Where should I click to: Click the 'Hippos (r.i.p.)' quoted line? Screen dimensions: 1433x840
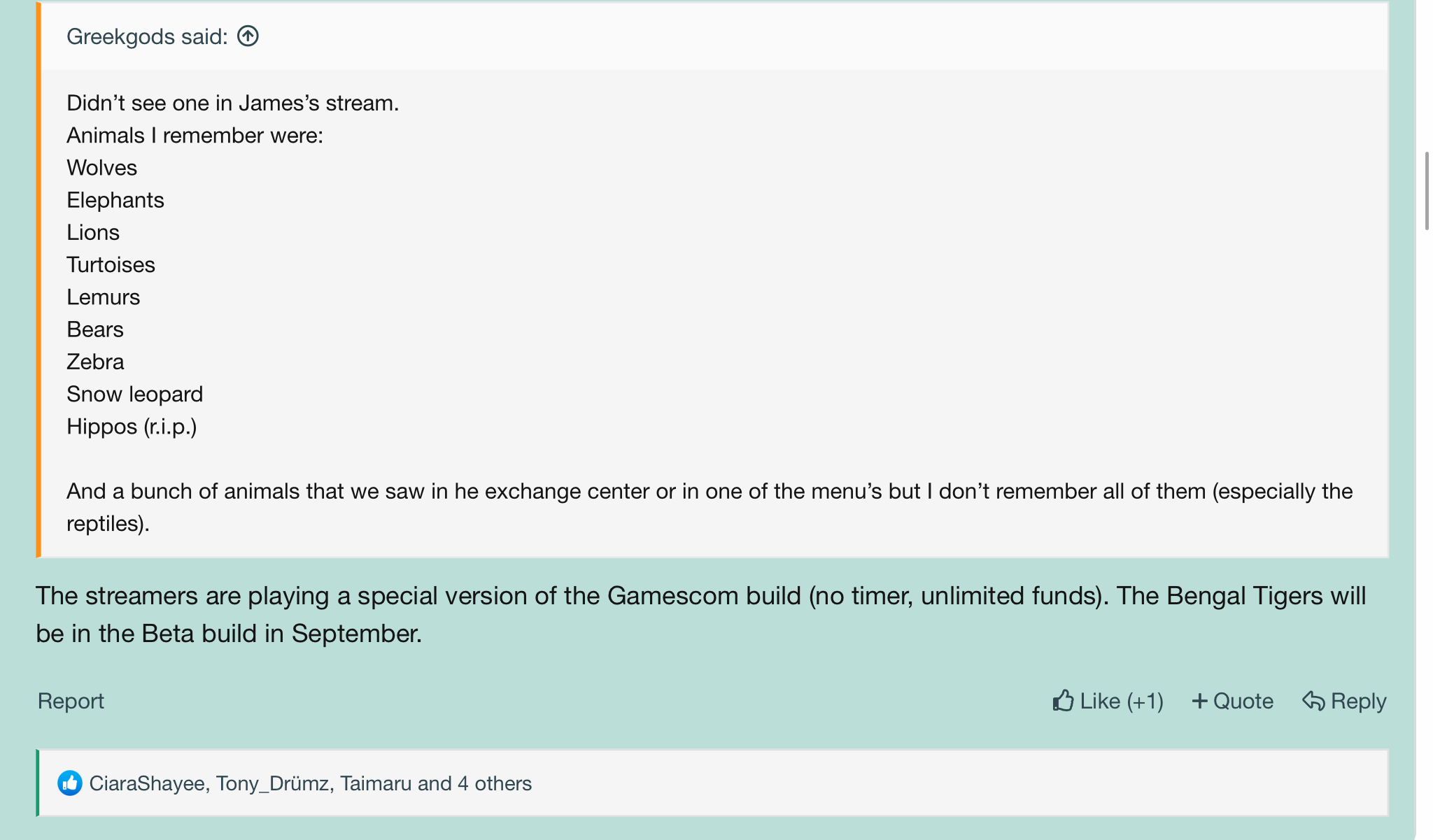[132, 426]
